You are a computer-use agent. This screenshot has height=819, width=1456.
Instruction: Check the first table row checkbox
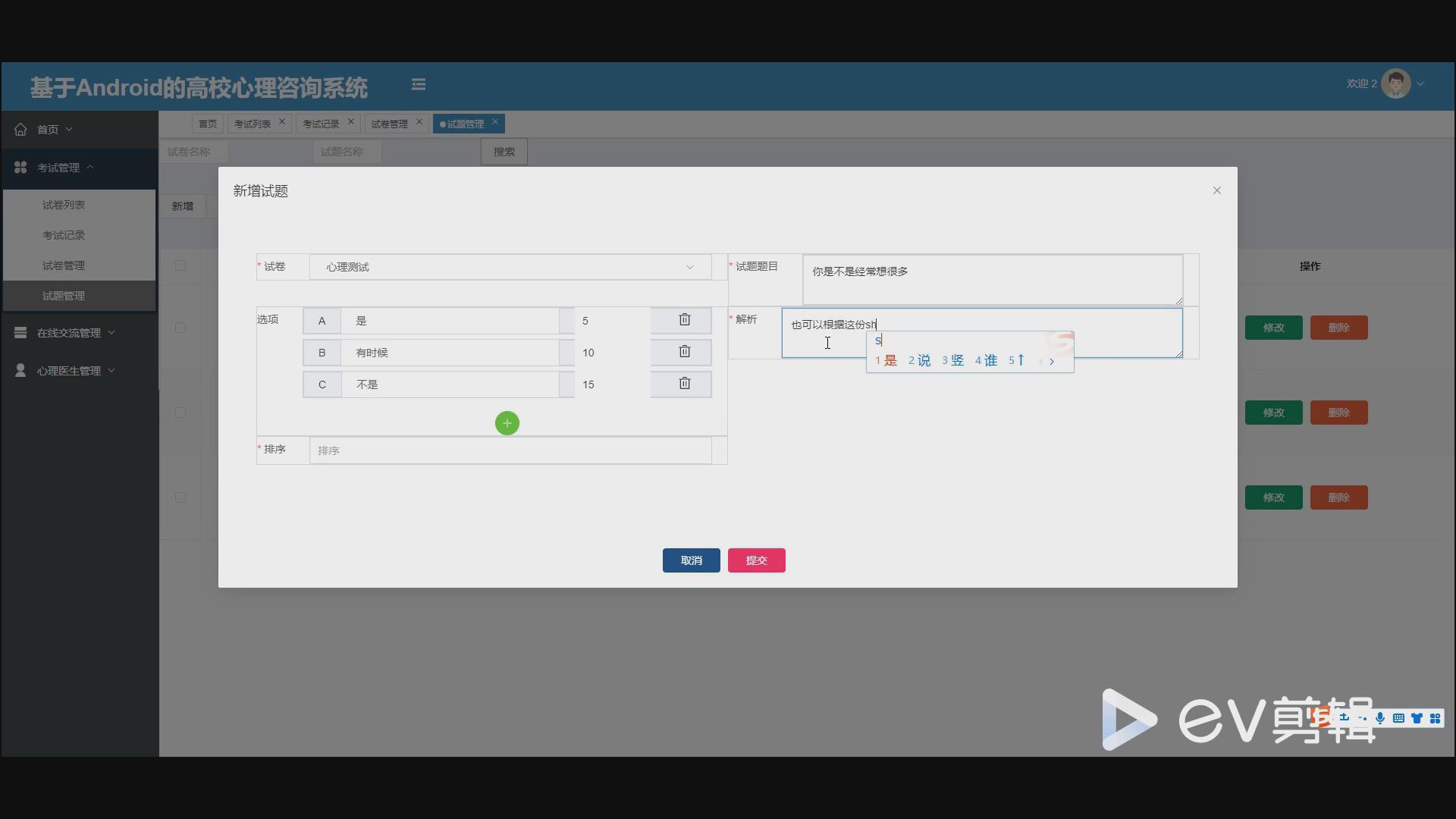click(180, 328)
